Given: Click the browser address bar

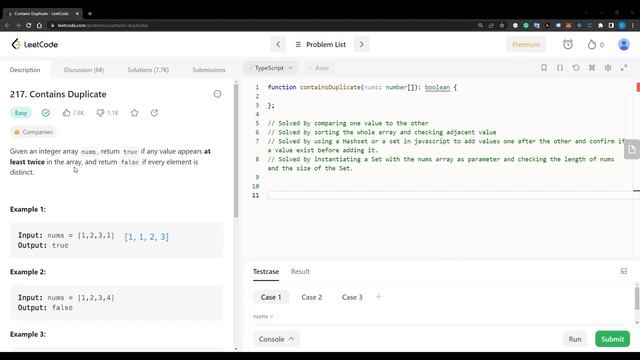Looking at the screenshot, I should click(261, 25).
